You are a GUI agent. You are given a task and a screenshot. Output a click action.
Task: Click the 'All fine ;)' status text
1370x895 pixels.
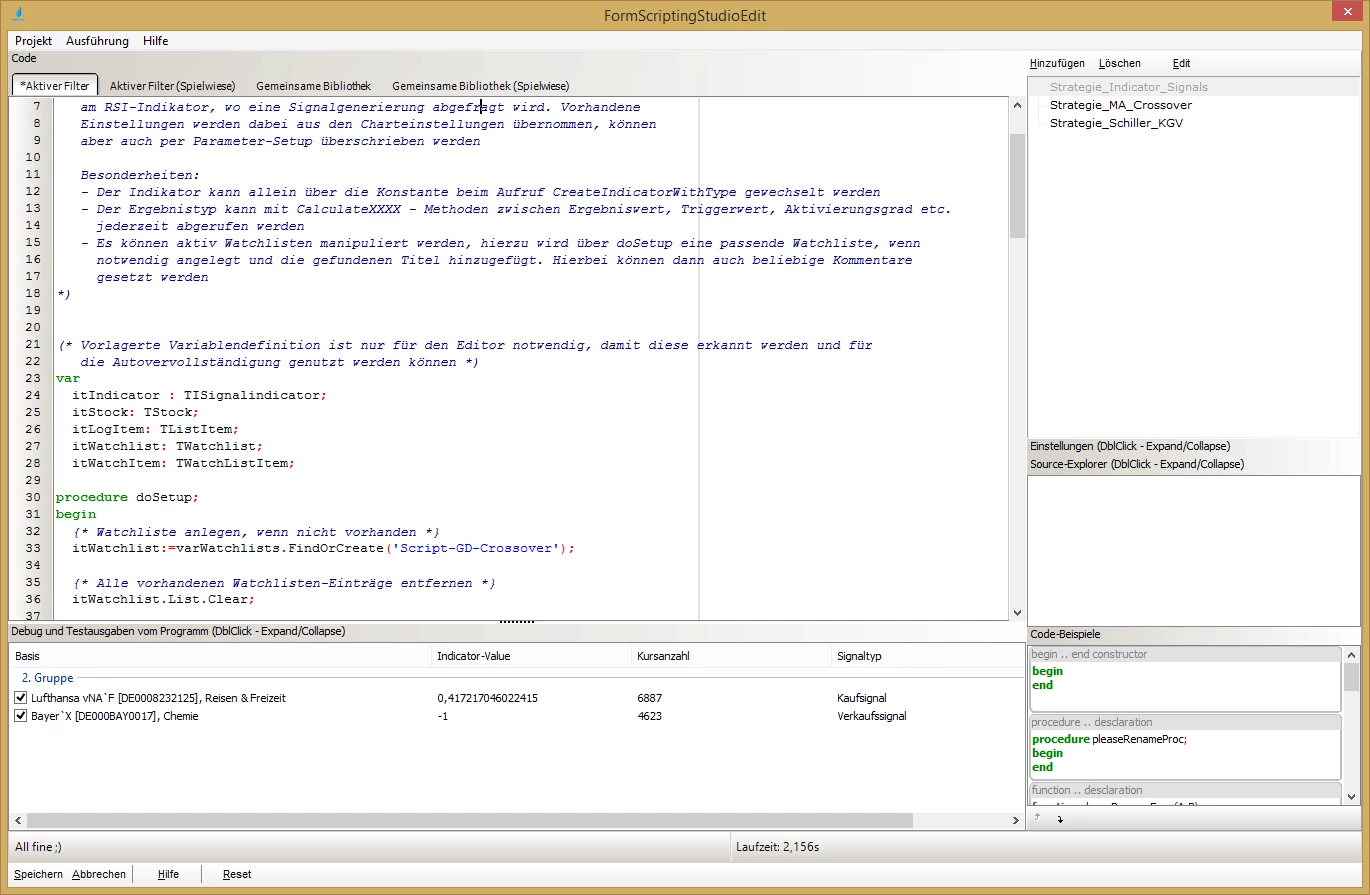tap(38, 847)
